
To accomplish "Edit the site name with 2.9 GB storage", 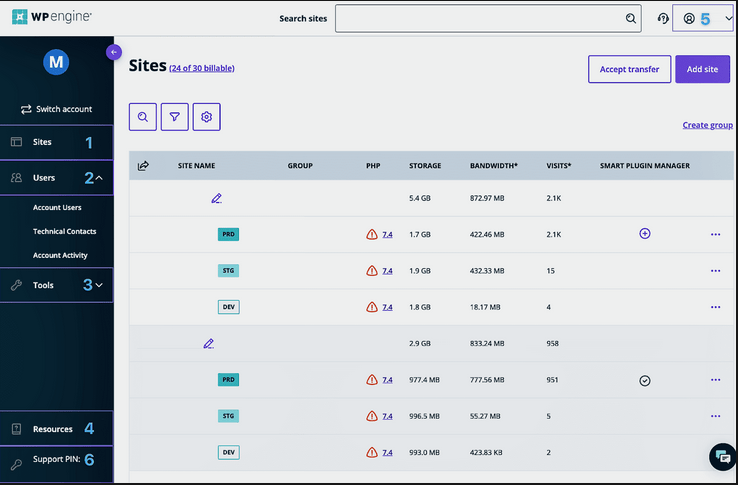I will pyautogui.click(x=209, y=343).
